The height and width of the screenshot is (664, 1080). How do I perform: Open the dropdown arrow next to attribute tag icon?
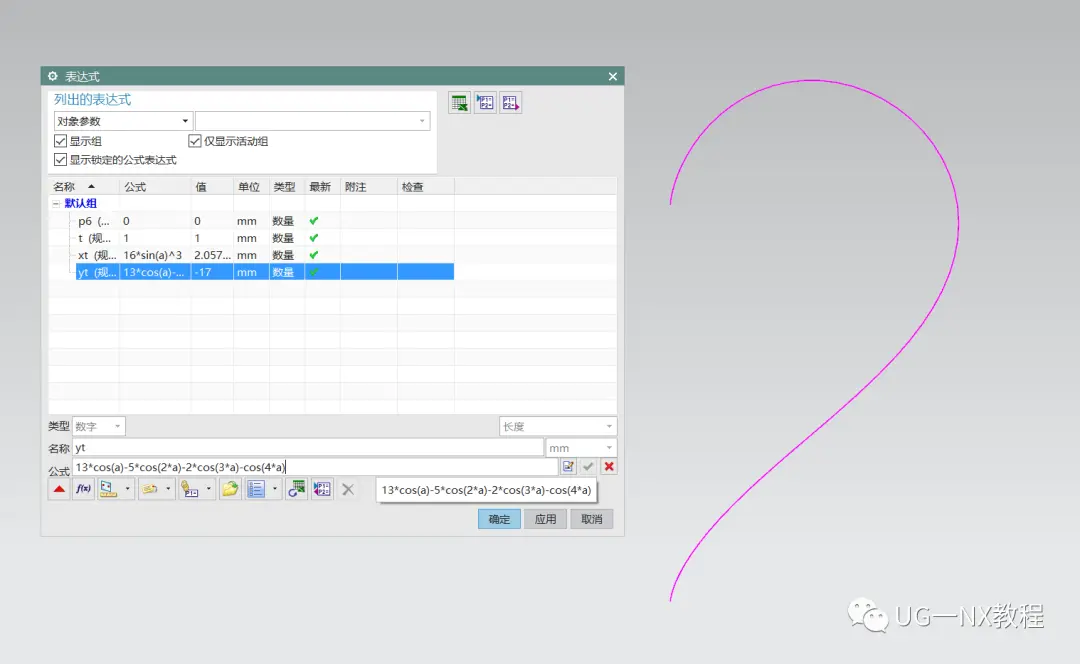pyautogui.click(x=168, y=490)
